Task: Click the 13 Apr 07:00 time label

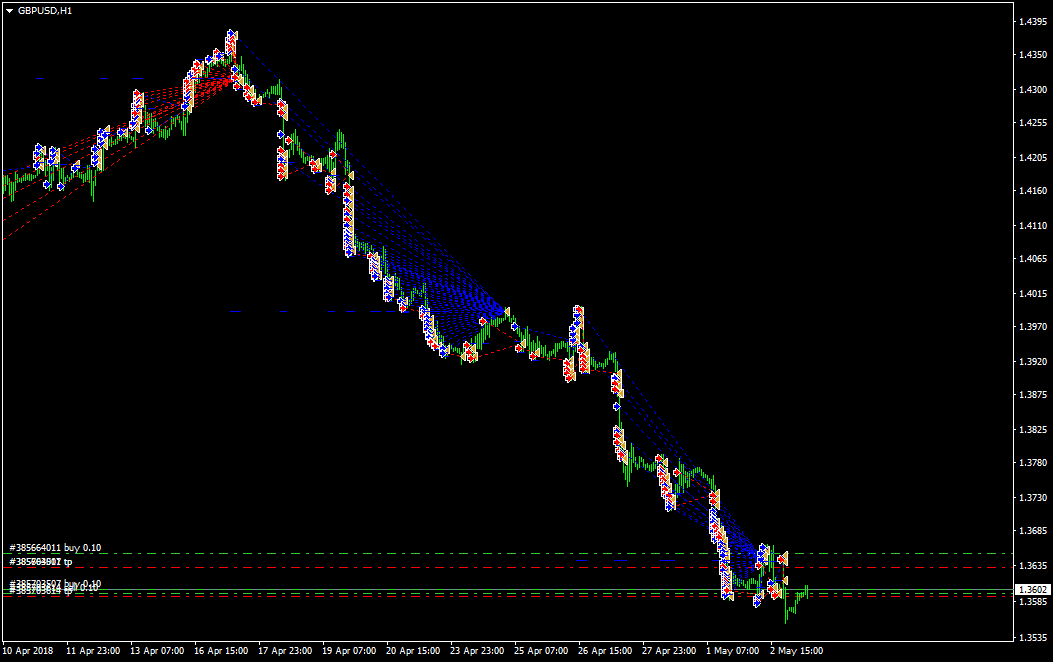Action: pyautogui.click(x=157, y=651)
